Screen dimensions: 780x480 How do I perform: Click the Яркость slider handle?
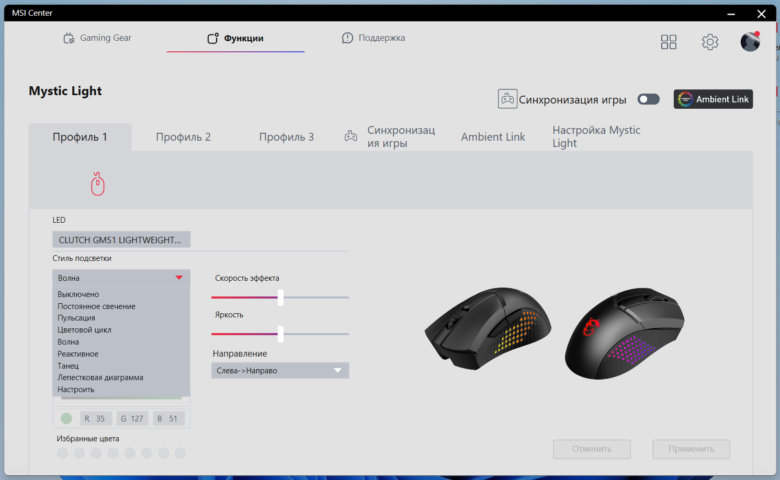pos(281,334)
